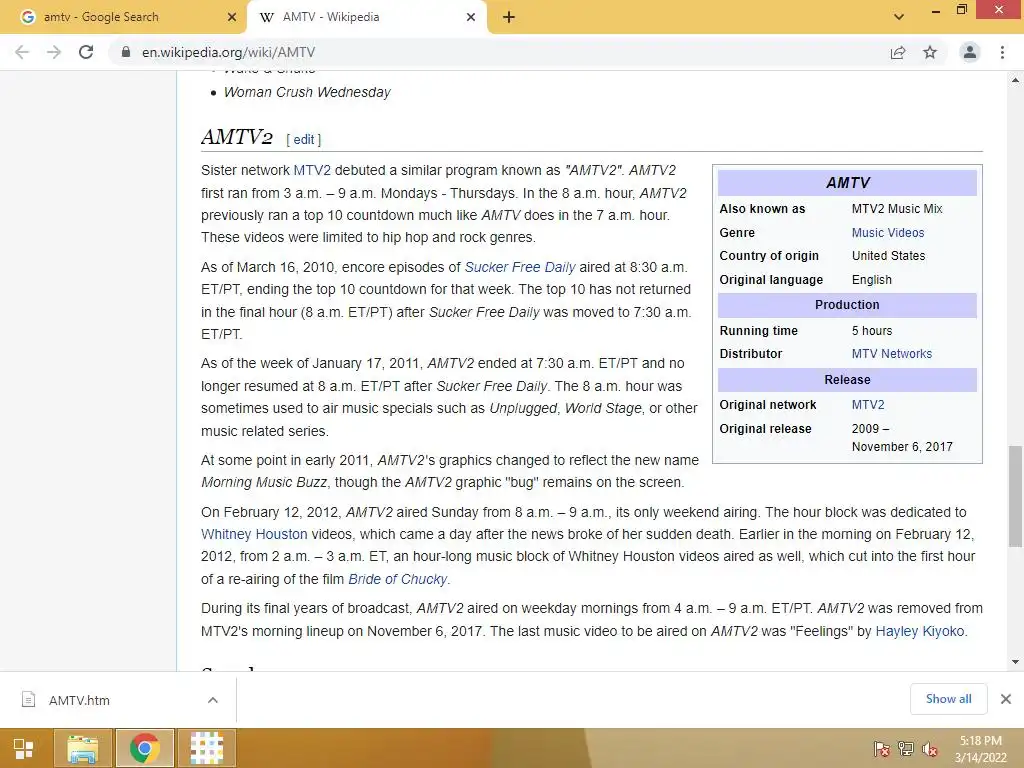Click Chrome icon in taskbar
Viewport: 1024px width, 768px height.
[x=144, y=748]
